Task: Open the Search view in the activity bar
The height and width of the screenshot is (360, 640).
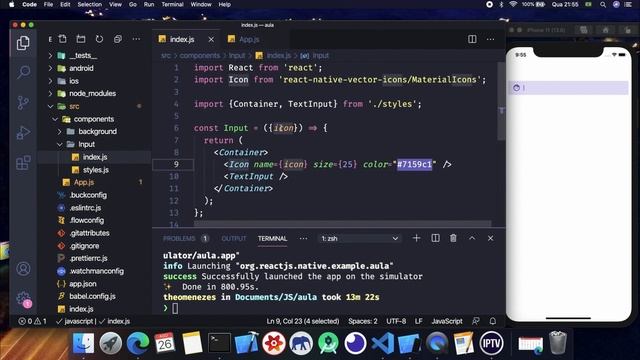Action: 23,73
